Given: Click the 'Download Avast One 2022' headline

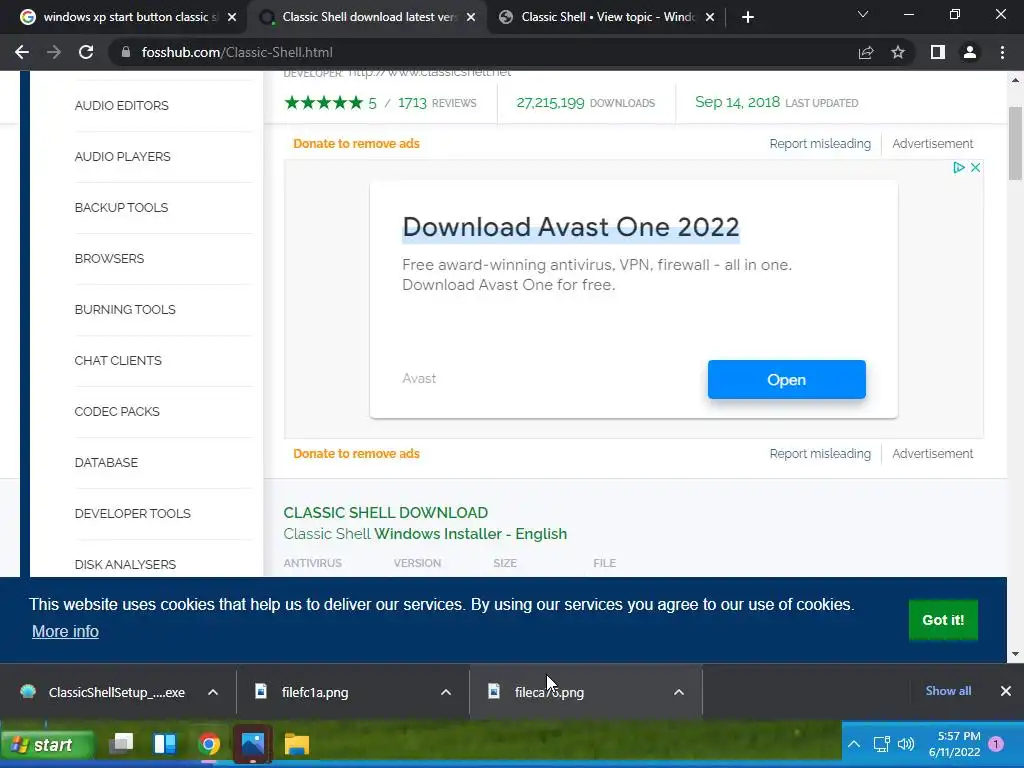Looking at the screenshot, I should tap(571, 227).
